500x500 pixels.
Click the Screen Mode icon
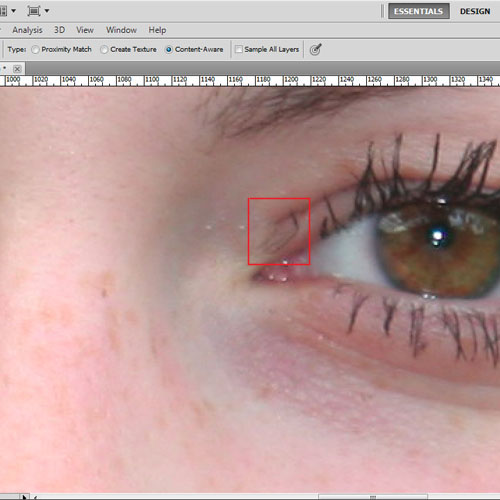point(34,11)
